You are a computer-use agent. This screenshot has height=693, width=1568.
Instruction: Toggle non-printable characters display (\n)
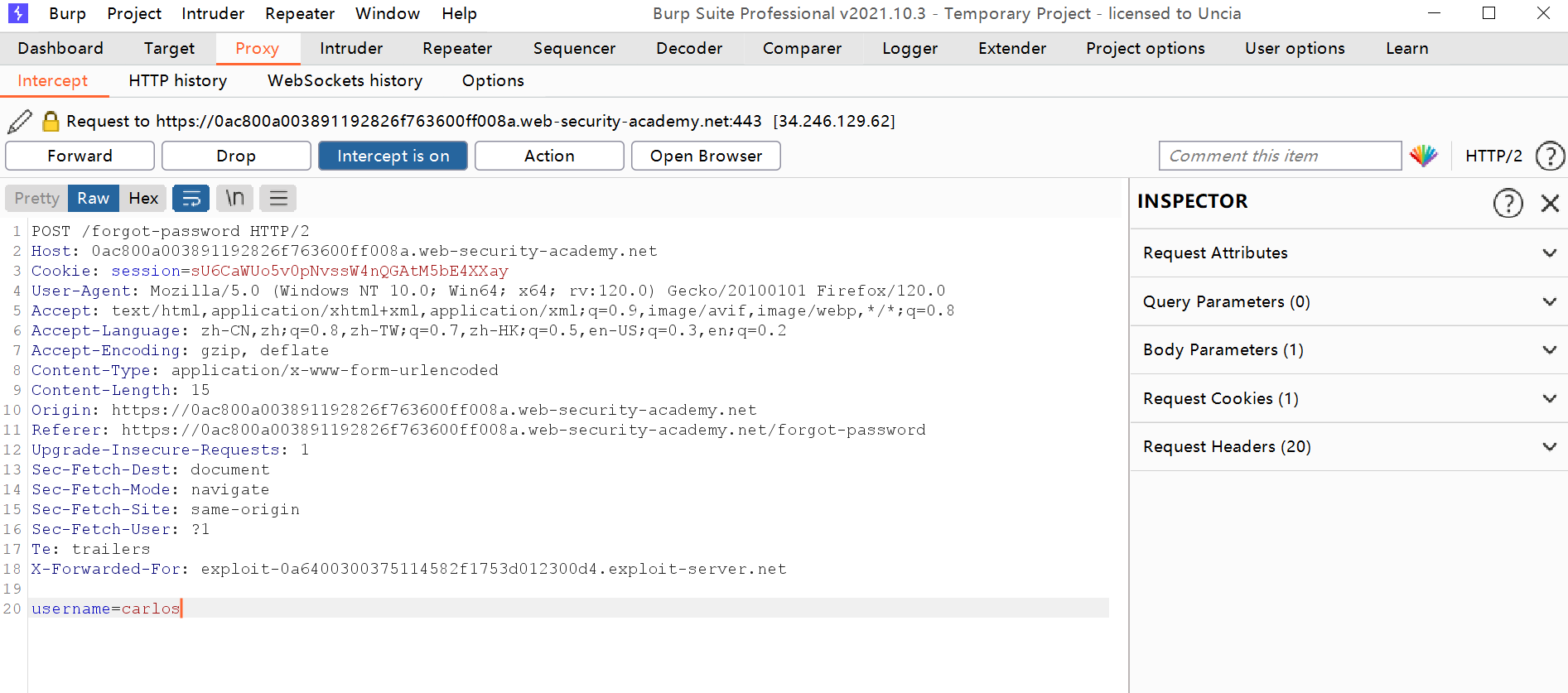point(235,199)
